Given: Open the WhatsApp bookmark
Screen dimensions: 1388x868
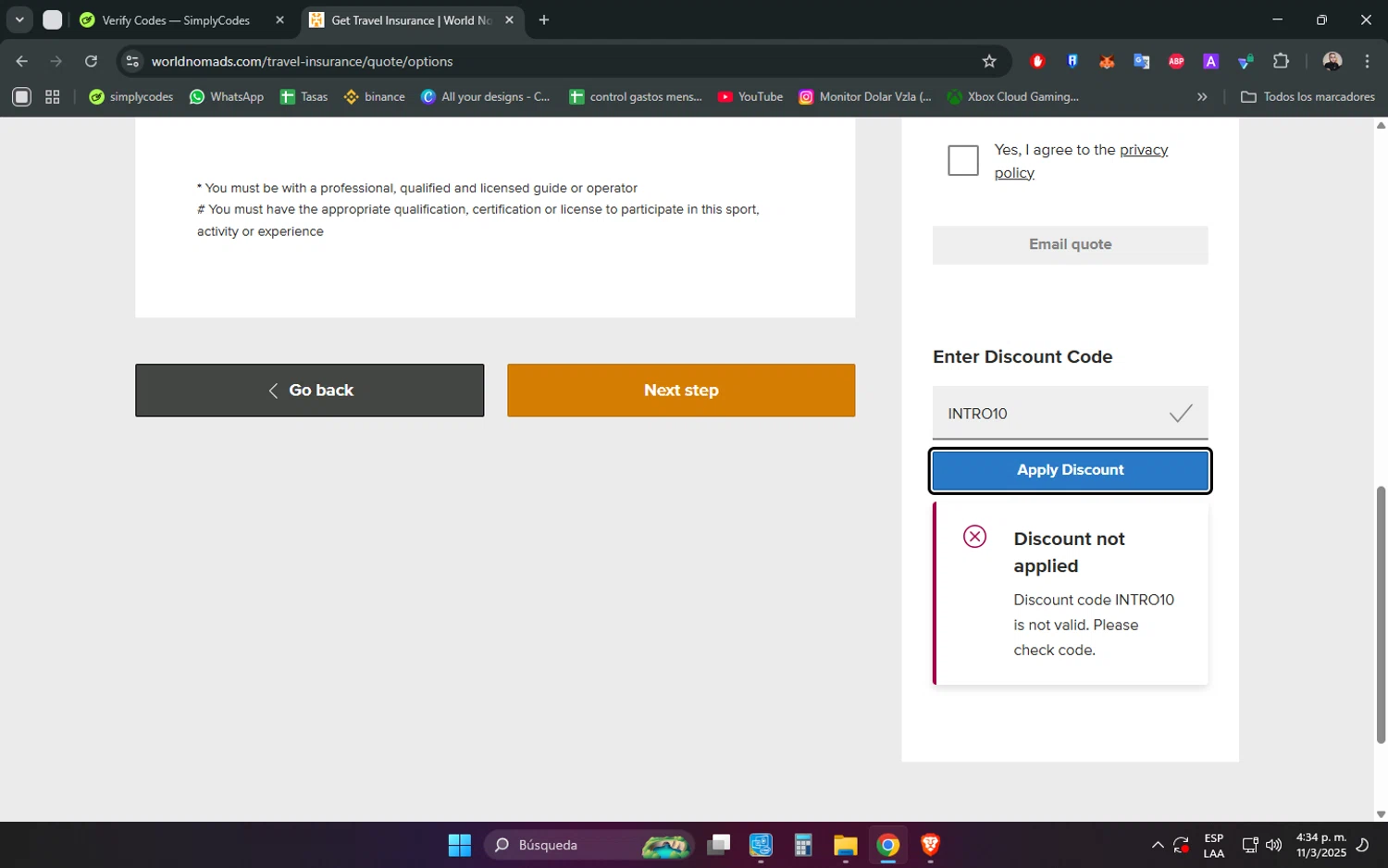Looking at the screenshot, I should (227, 96).
